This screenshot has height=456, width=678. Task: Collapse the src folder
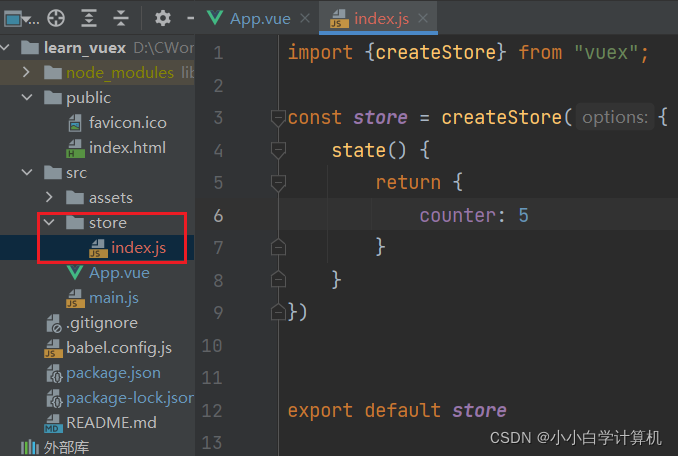[x=27, y=172]
